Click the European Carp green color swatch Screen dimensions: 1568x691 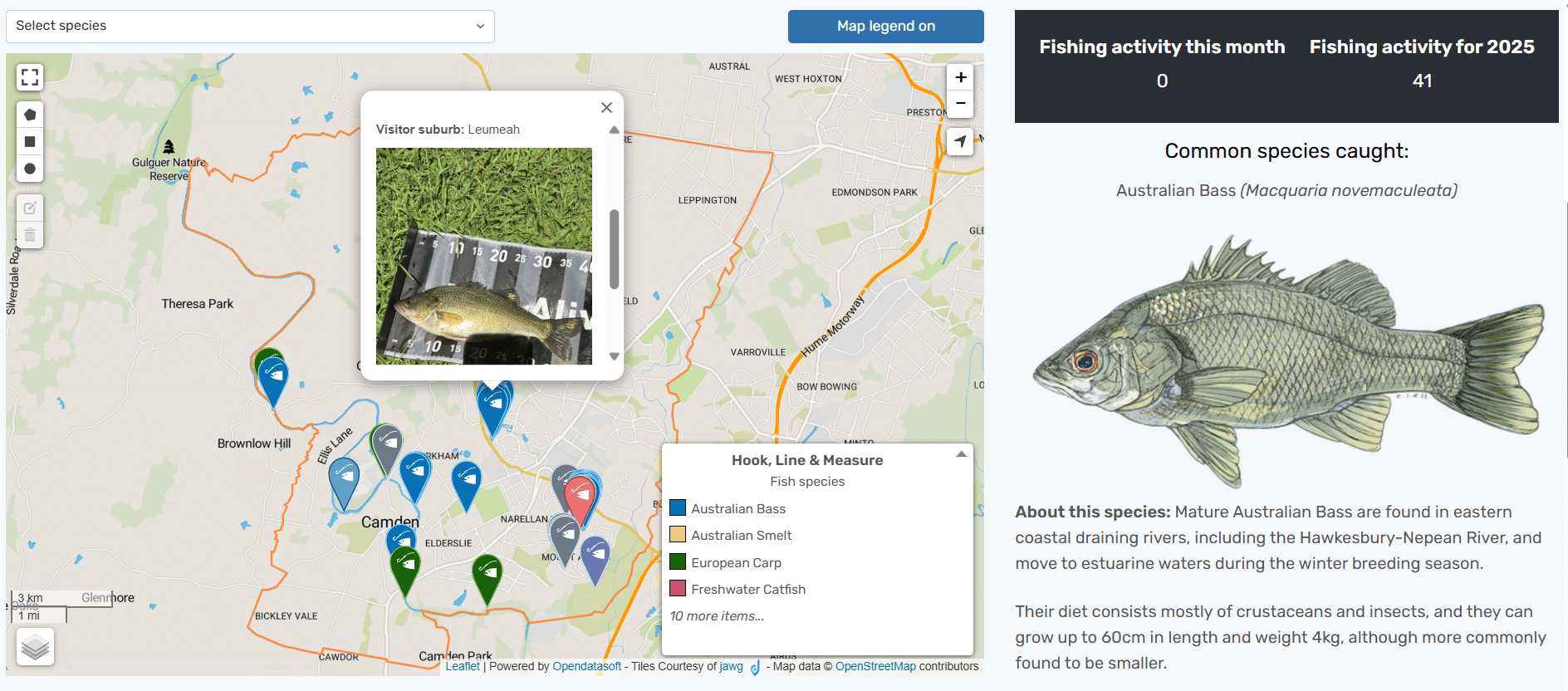(678, 562)
